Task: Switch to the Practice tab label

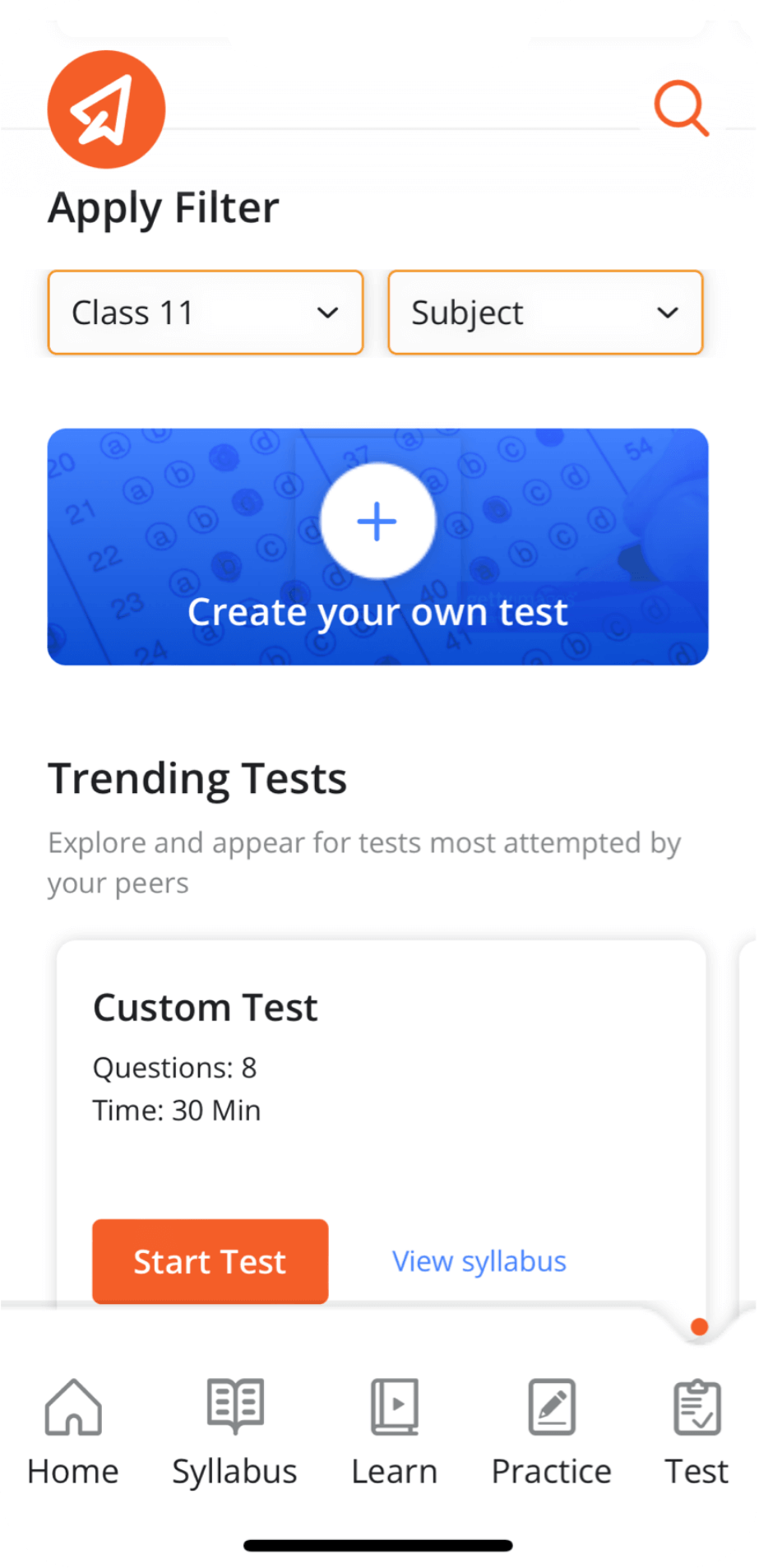Action: 551,1472
